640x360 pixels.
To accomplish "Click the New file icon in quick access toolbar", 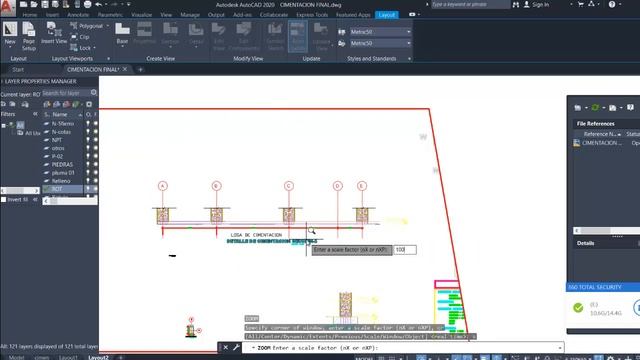I will 24,4.
